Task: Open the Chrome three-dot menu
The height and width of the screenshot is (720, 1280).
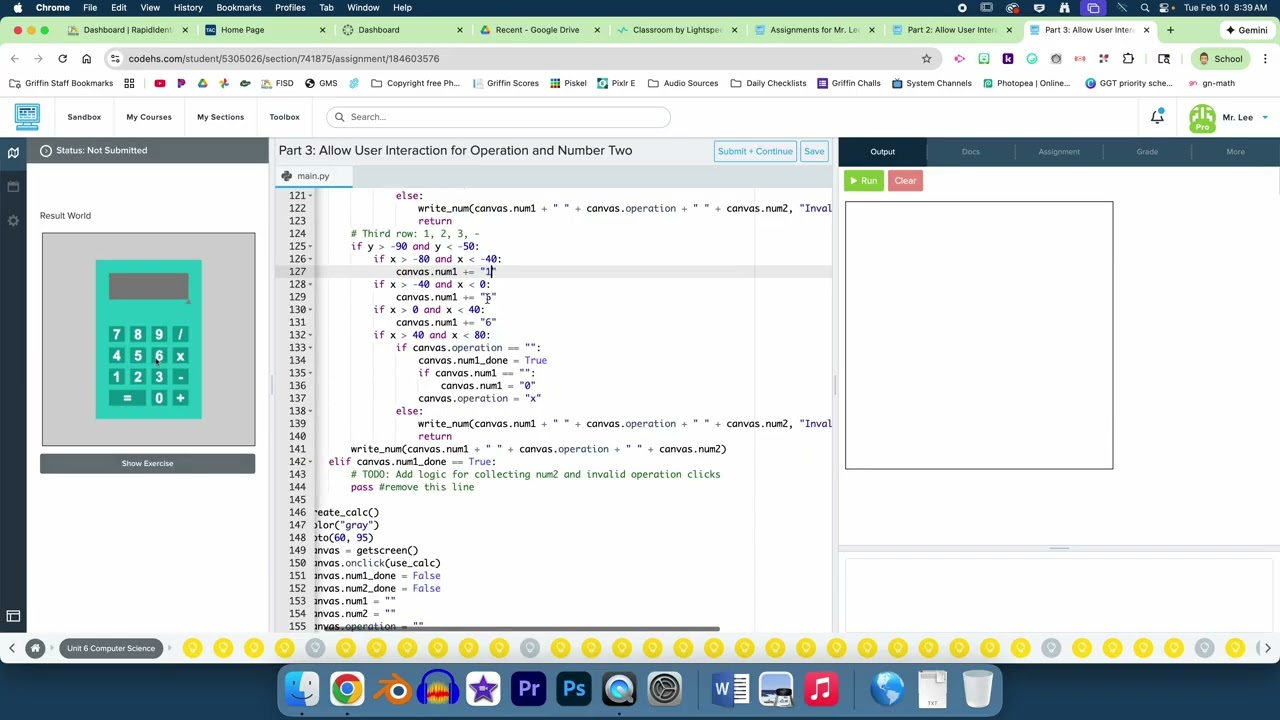Action: point(1264,59)
